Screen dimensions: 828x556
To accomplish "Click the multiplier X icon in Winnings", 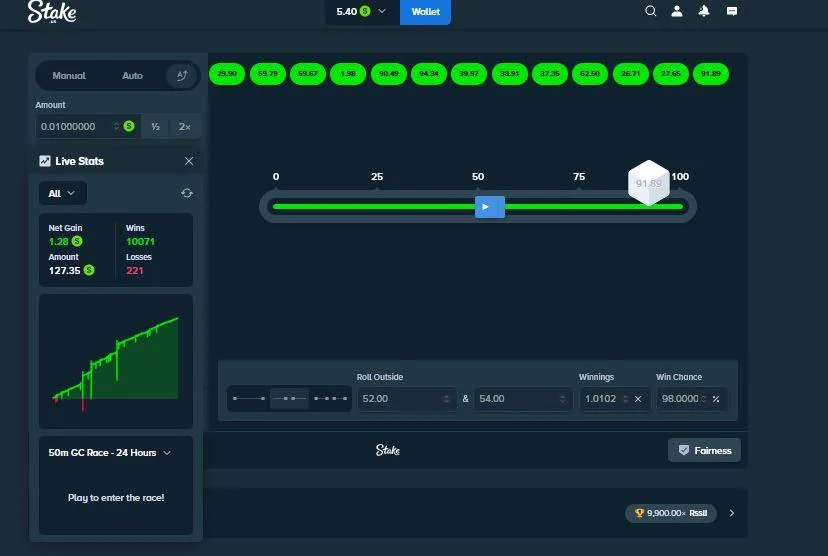I will 638,399.
